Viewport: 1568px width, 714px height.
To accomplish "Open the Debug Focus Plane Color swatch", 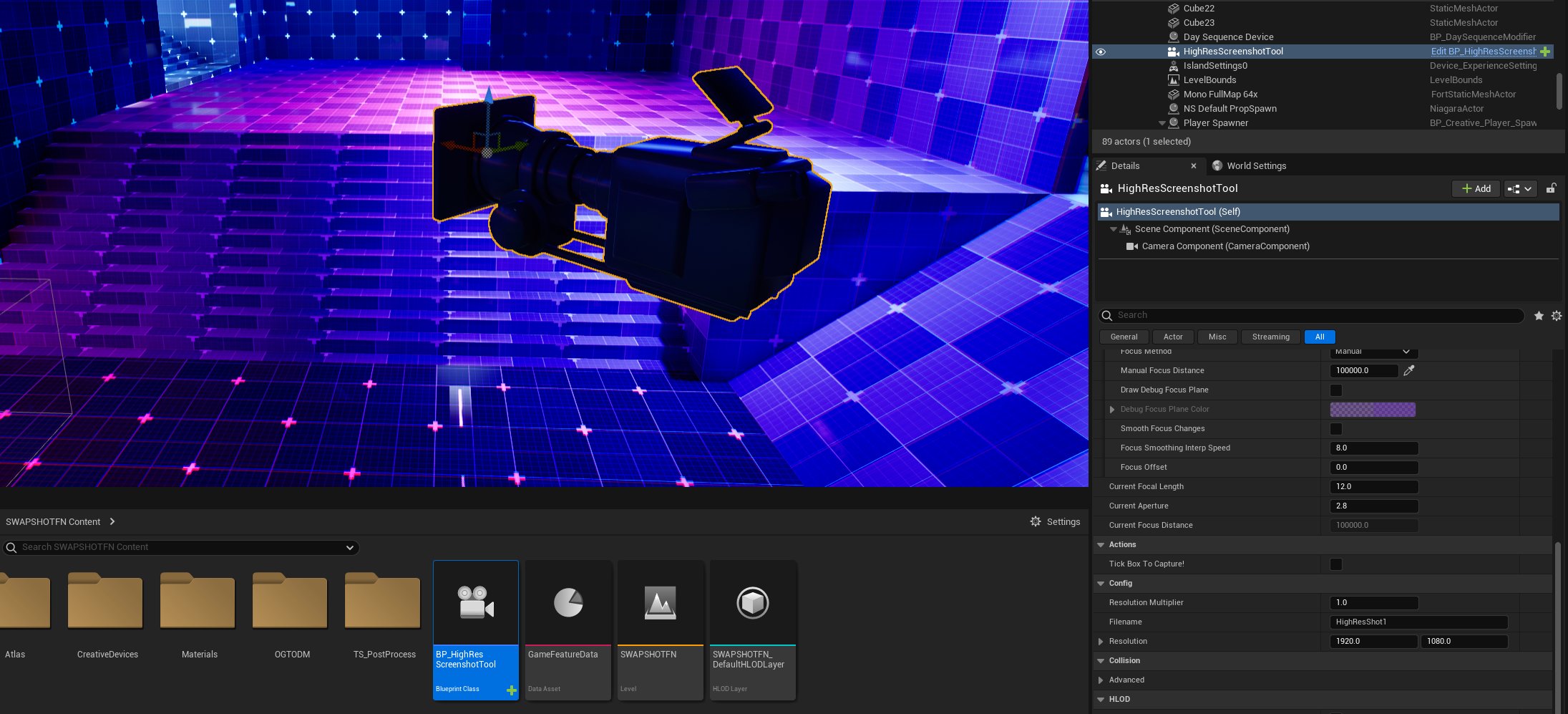I will pyautogui.click(x=1372, y=410).
